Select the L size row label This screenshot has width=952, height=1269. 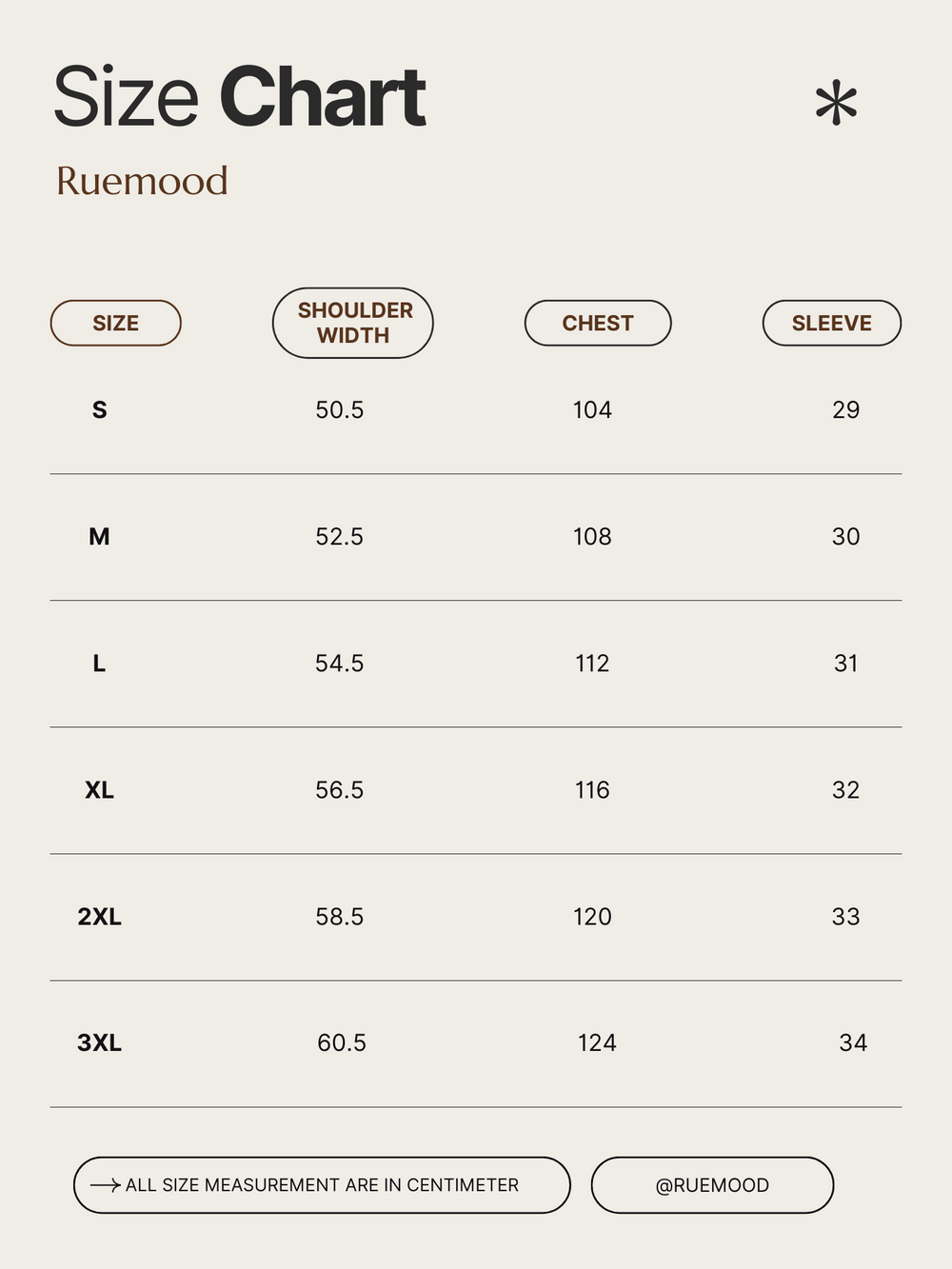click(99, 664)
